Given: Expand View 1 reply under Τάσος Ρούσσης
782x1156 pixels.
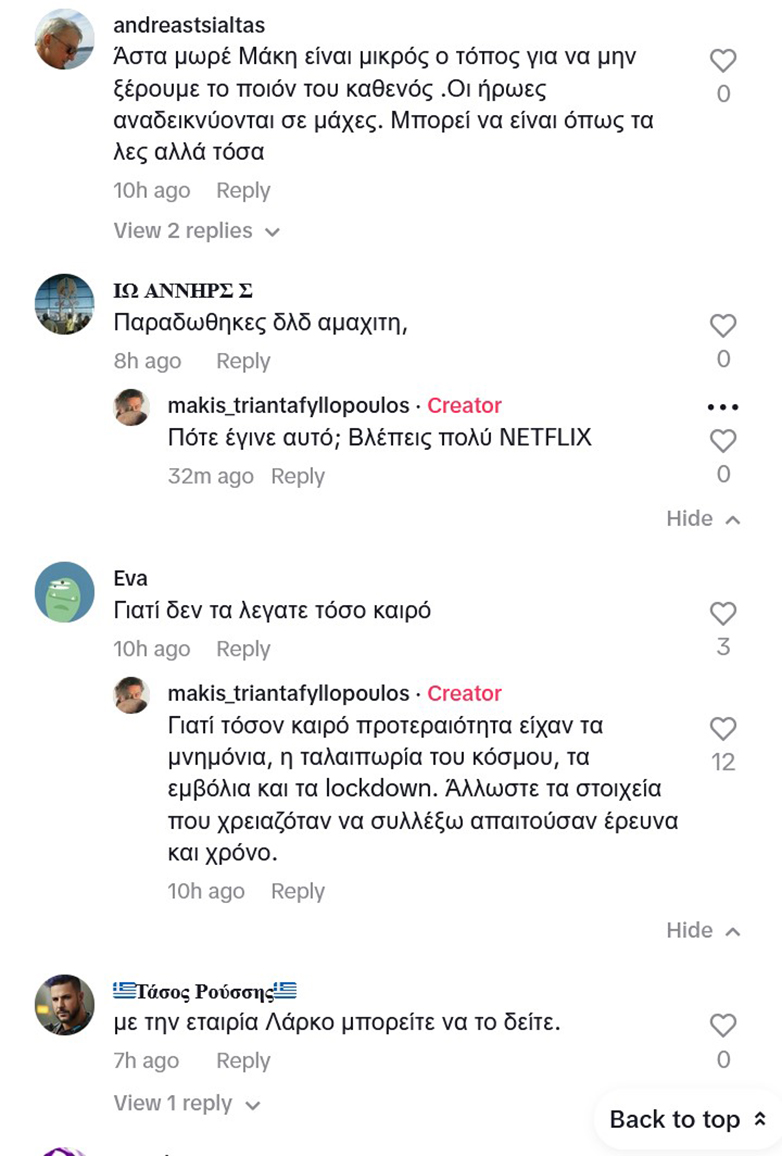Looking at the screenshot, I should click(187, 1104).
